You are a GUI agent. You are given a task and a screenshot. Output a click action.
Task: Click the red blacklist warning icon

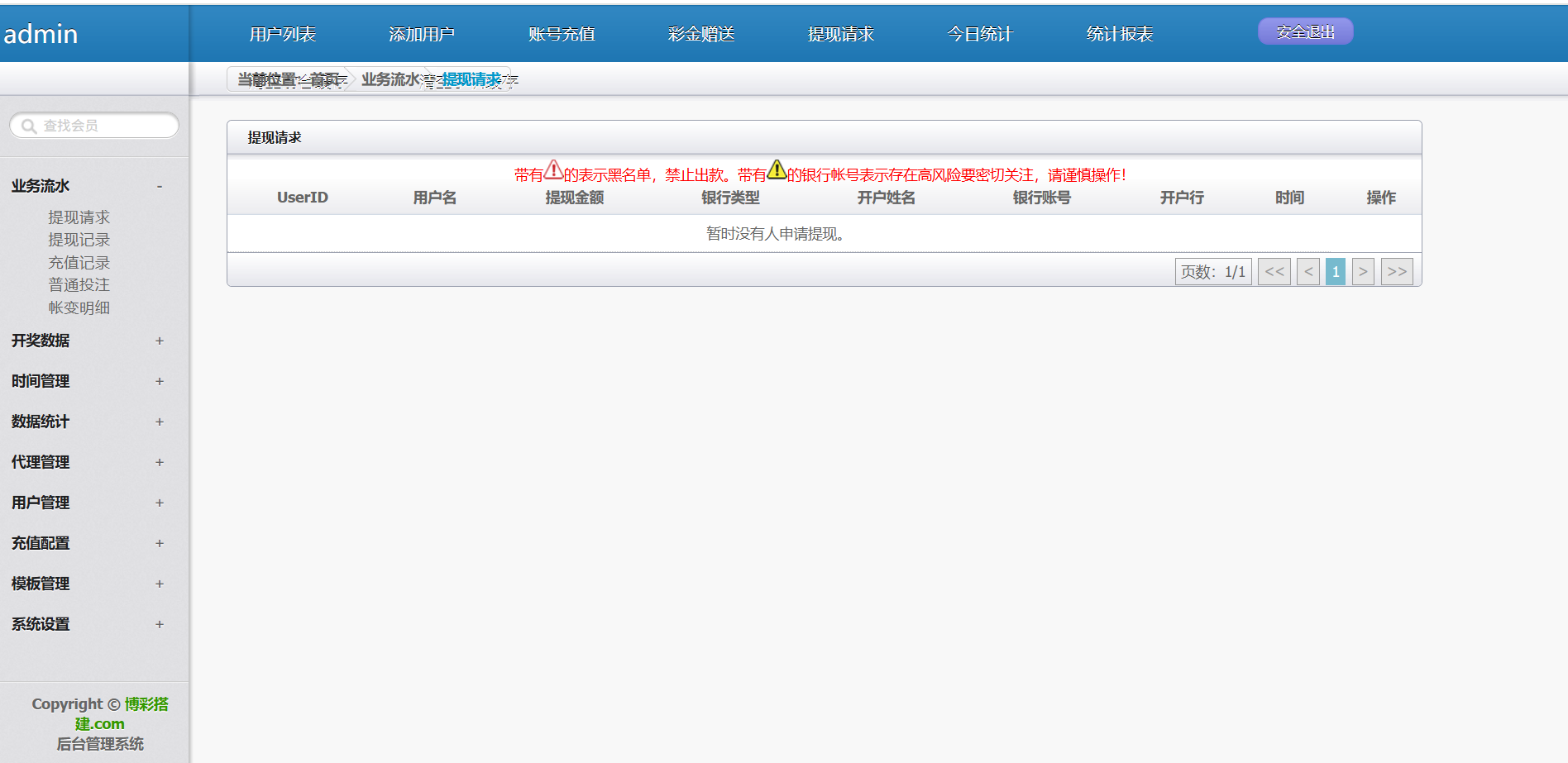pos(553,170)
